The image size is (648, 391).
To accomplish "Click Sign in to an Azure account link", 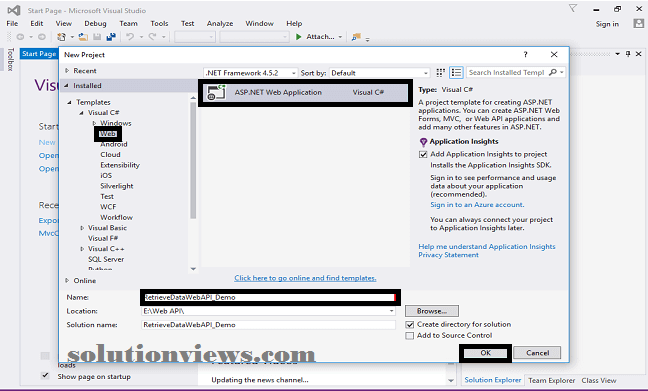I will tap(477, 205).
